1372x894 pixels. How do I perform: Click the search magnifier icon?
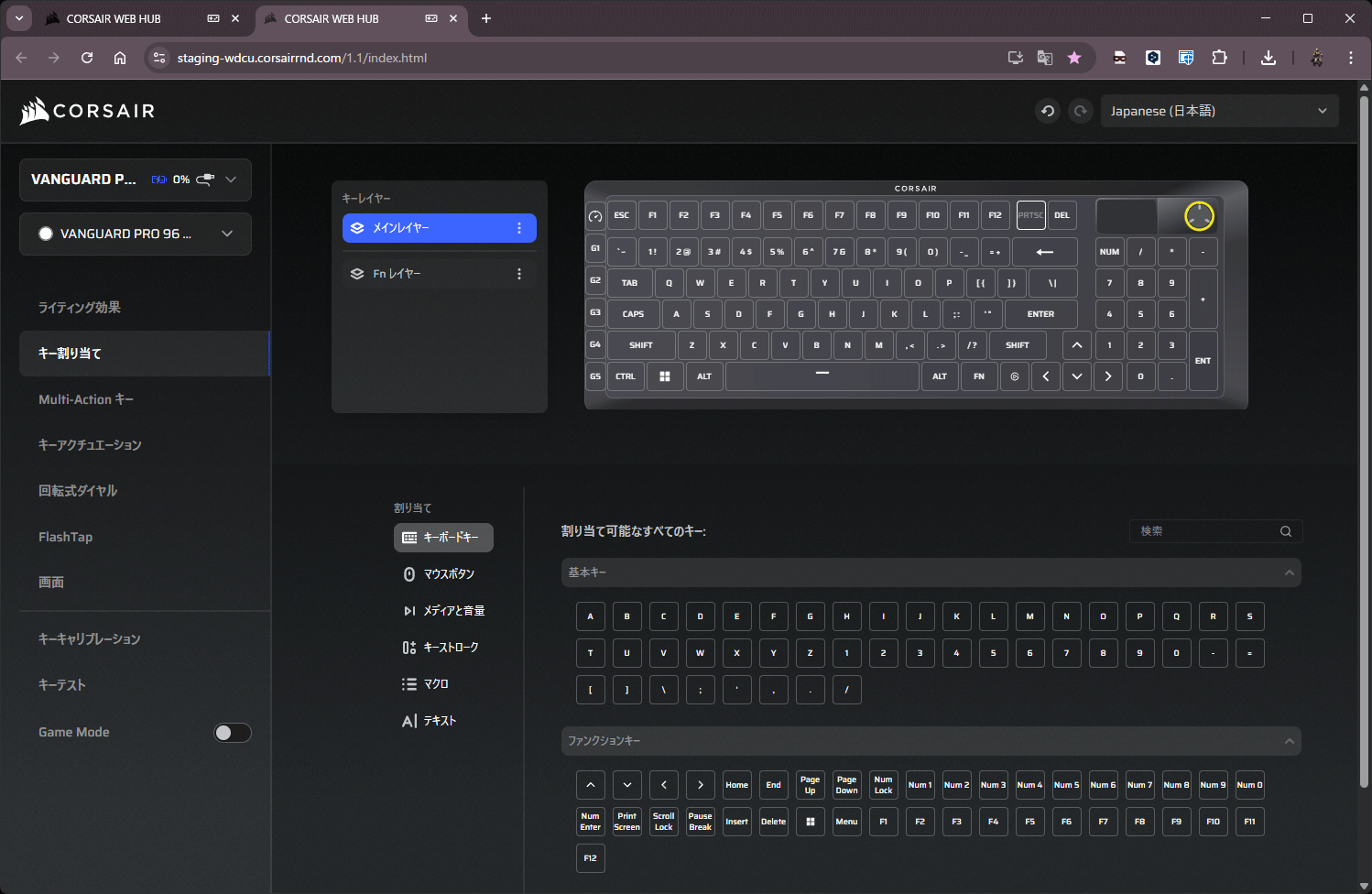(x=1286, y=531)
